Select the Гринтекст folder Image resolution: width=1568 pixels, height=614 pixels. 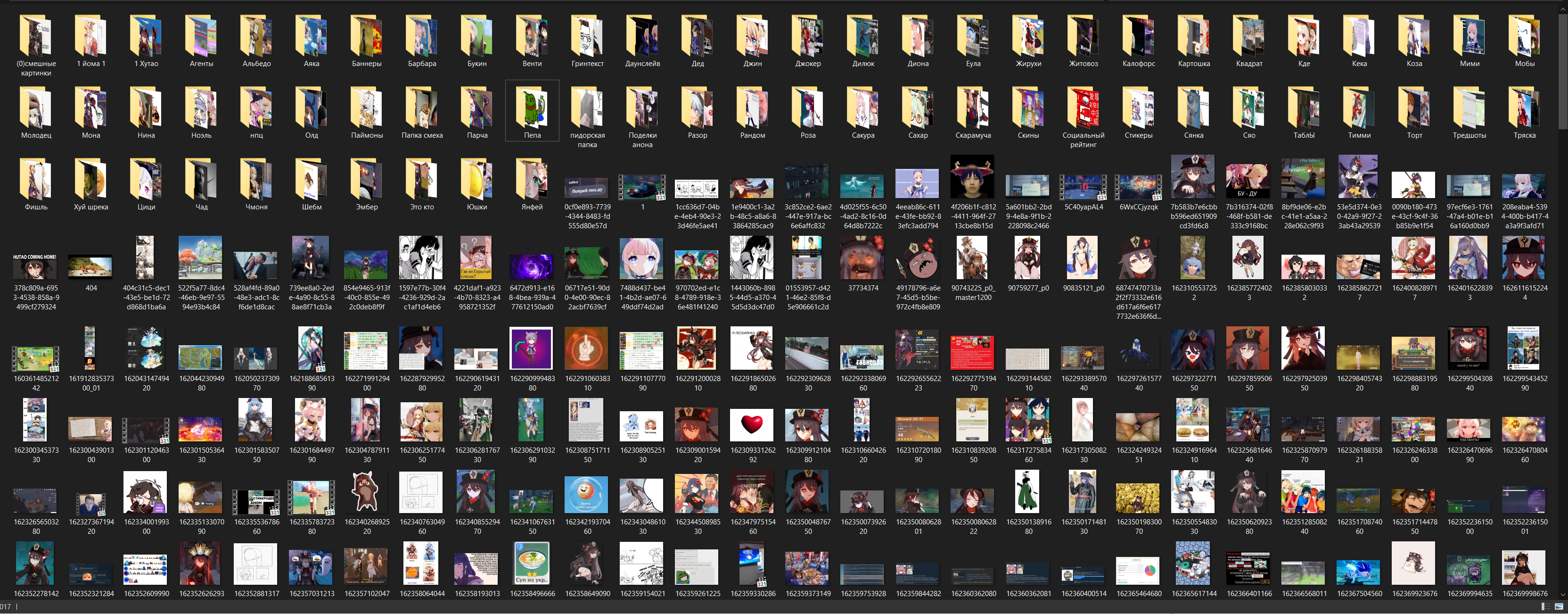pos(587,38)
